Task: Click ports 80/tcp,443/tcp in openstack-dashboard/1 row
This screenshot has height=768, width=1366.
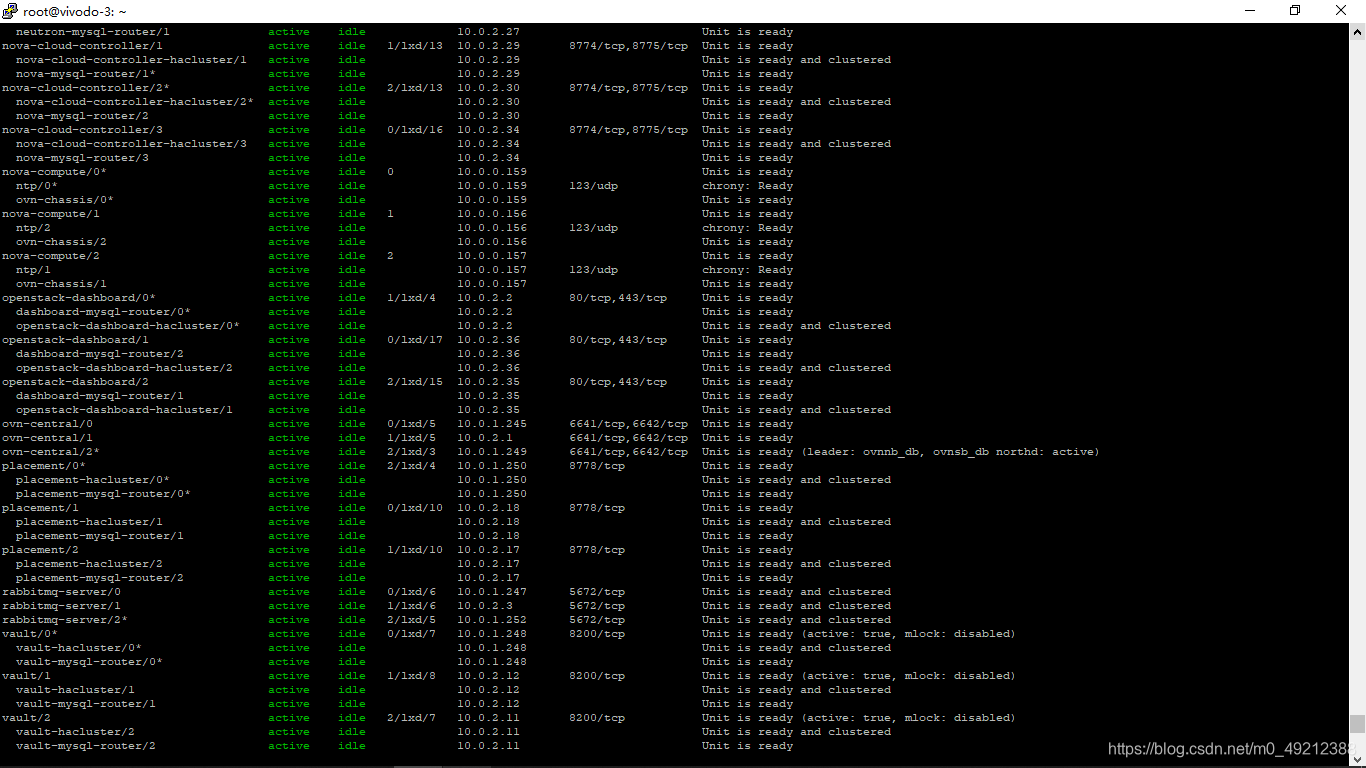Action: tap(618, 340)
